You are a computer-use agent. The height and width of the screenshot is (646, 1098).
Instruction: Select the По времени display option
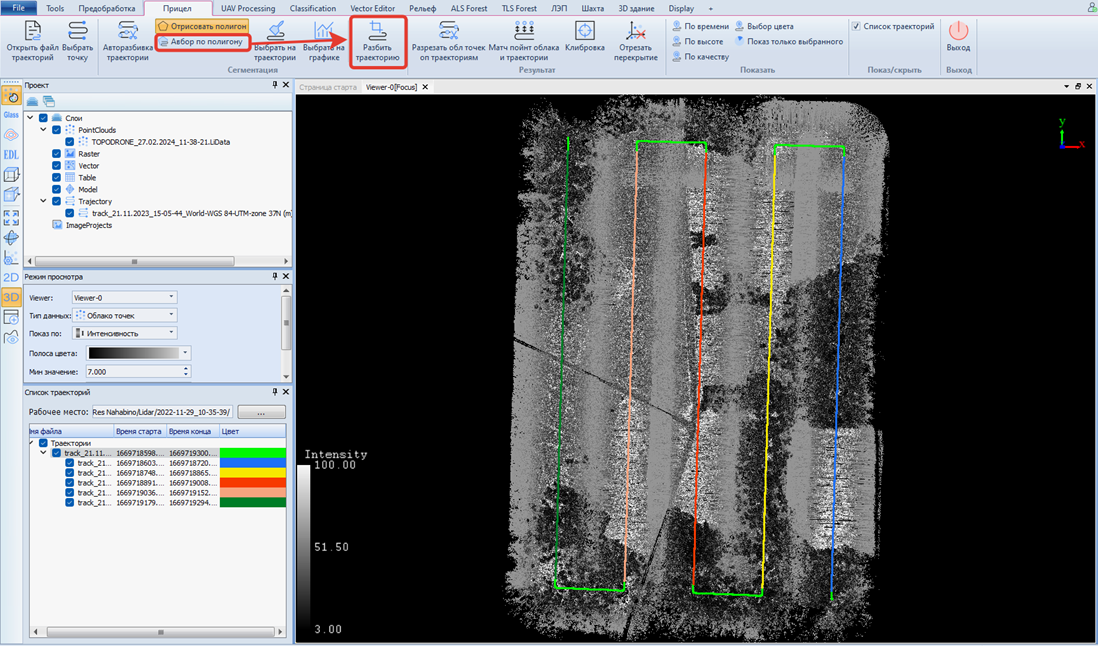pos(700,27)
